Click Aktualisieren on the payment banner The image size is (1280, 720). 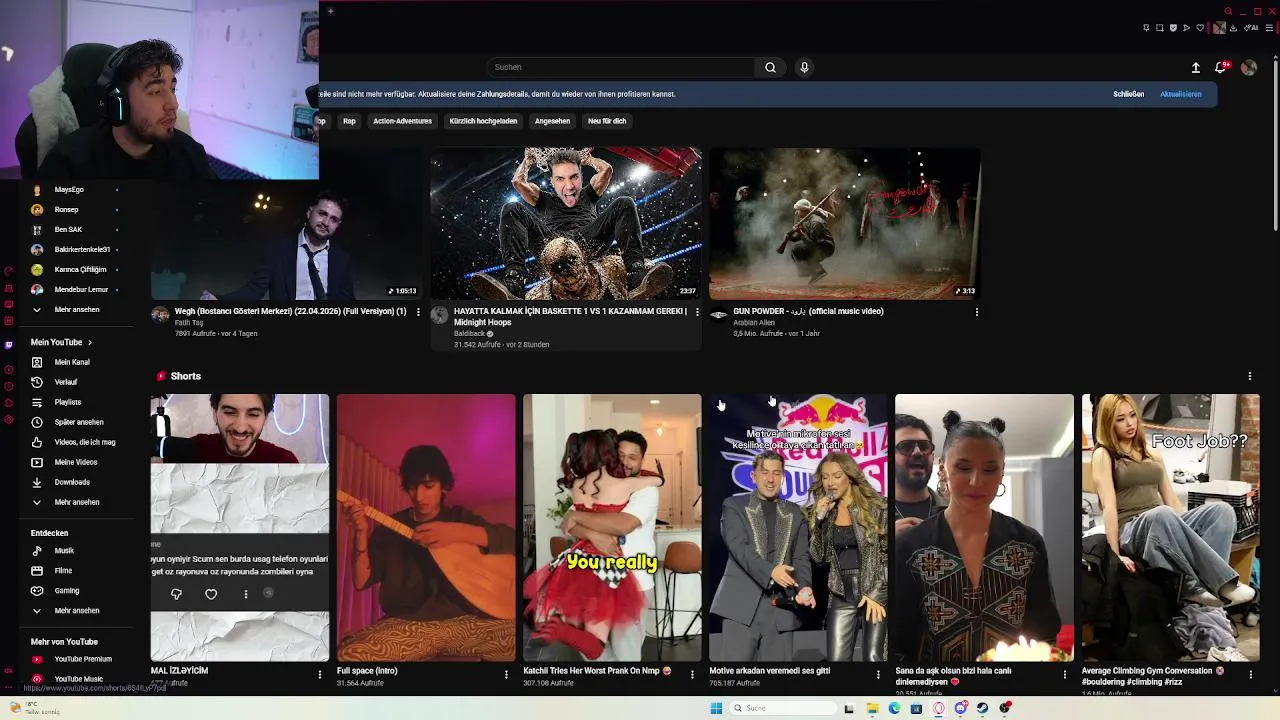(1181, 94)
